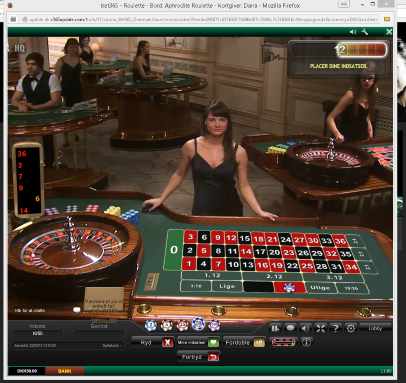Select the dark blue 50 chip
The image size is (406, 383).
(x=198, y=324)
